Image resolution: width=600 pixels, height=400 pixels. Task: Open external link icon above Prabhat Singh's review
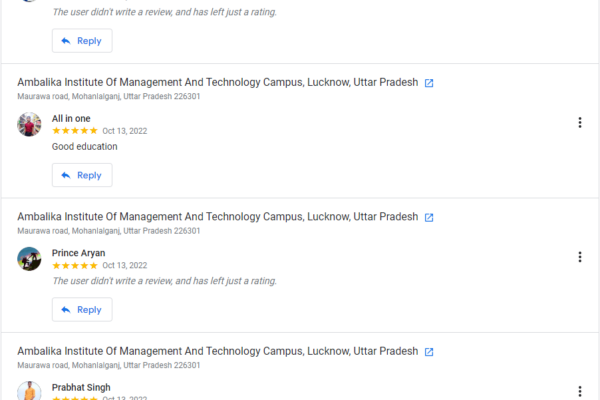pos(429,352)
